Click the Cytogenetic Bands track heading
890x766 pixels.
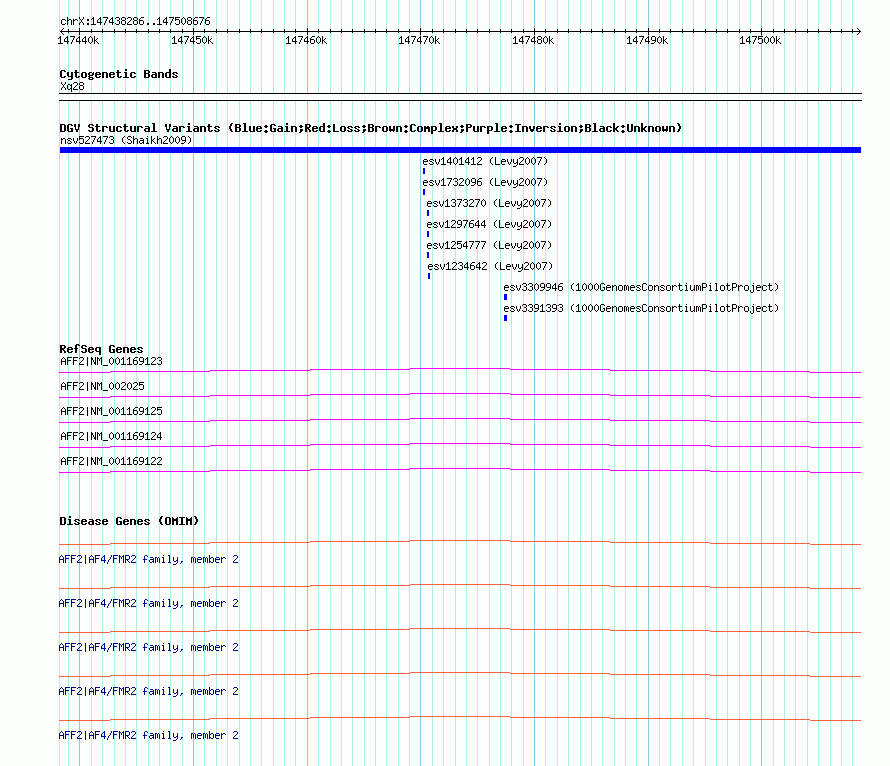point(119,74)
